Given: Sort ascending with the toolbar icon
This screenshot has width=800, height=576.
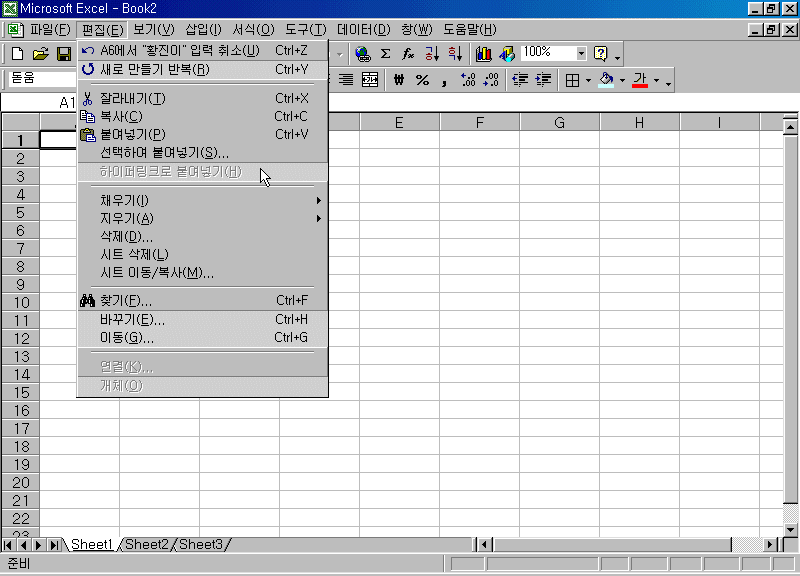Looking at the screenshot, I should (x=432, y=54).
